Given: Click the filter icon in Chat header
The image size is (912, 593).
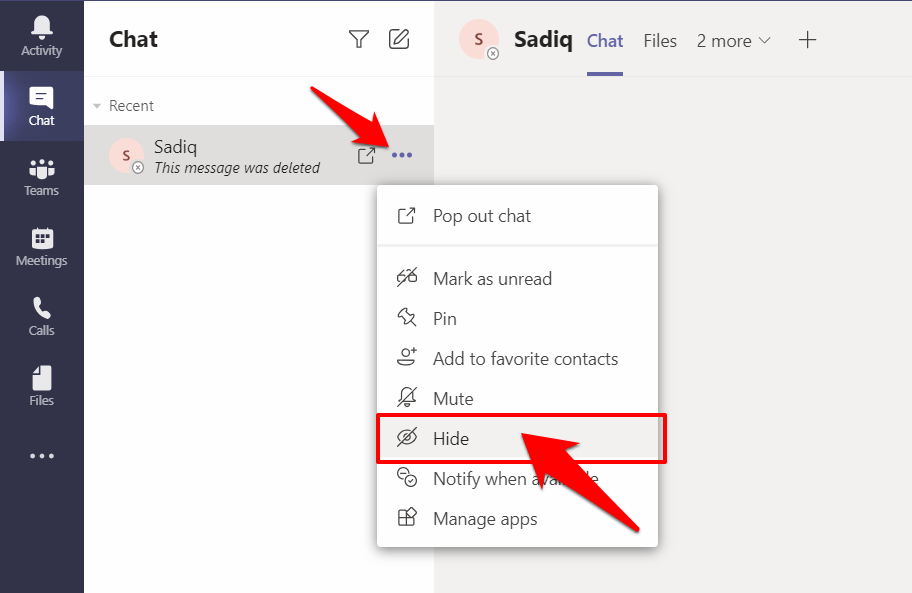Looking at the screenshot, I should click(x=358, y=39).
